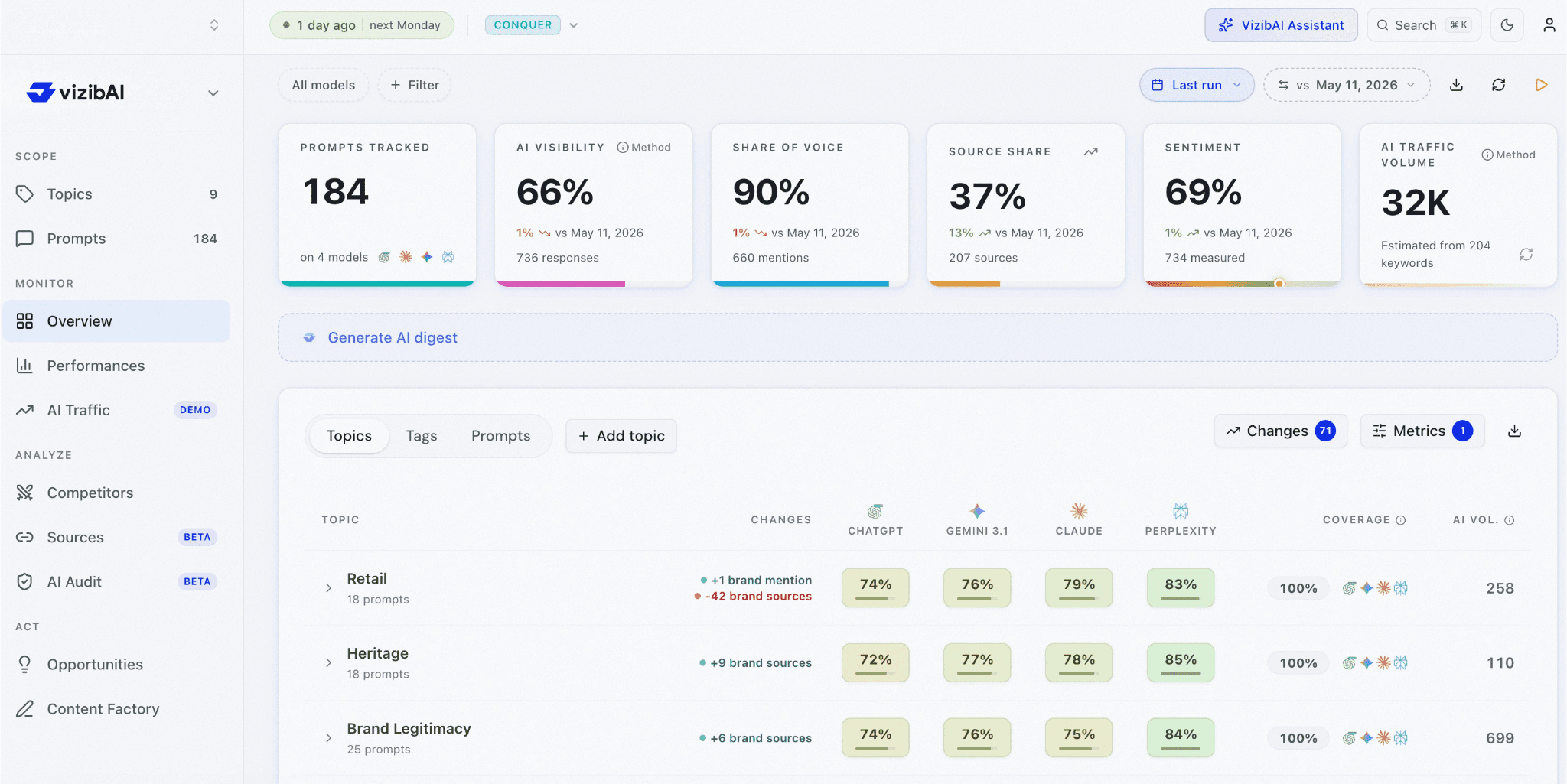Click the AI Traffic trend icon
This screenshot has width=1567, height=784.
24,410
